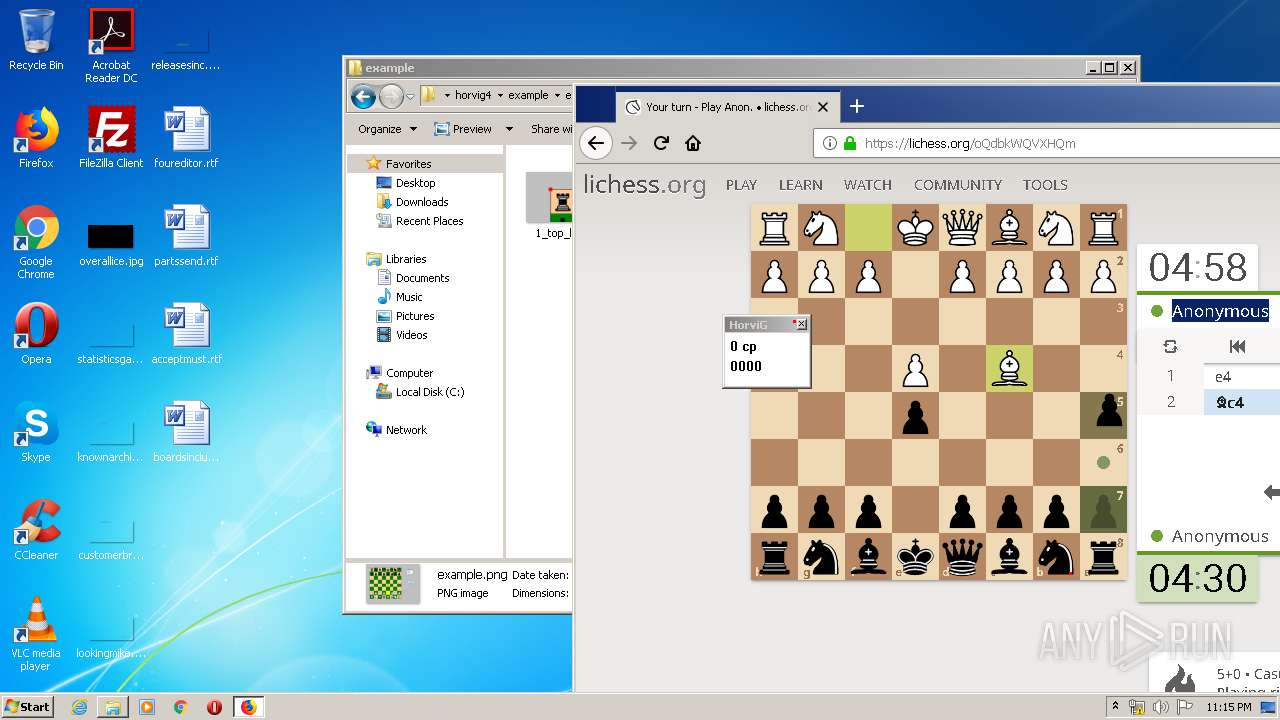Click the lichess.org logo link
Viewport: 1280px width, 720px height.
click(644, 185)
